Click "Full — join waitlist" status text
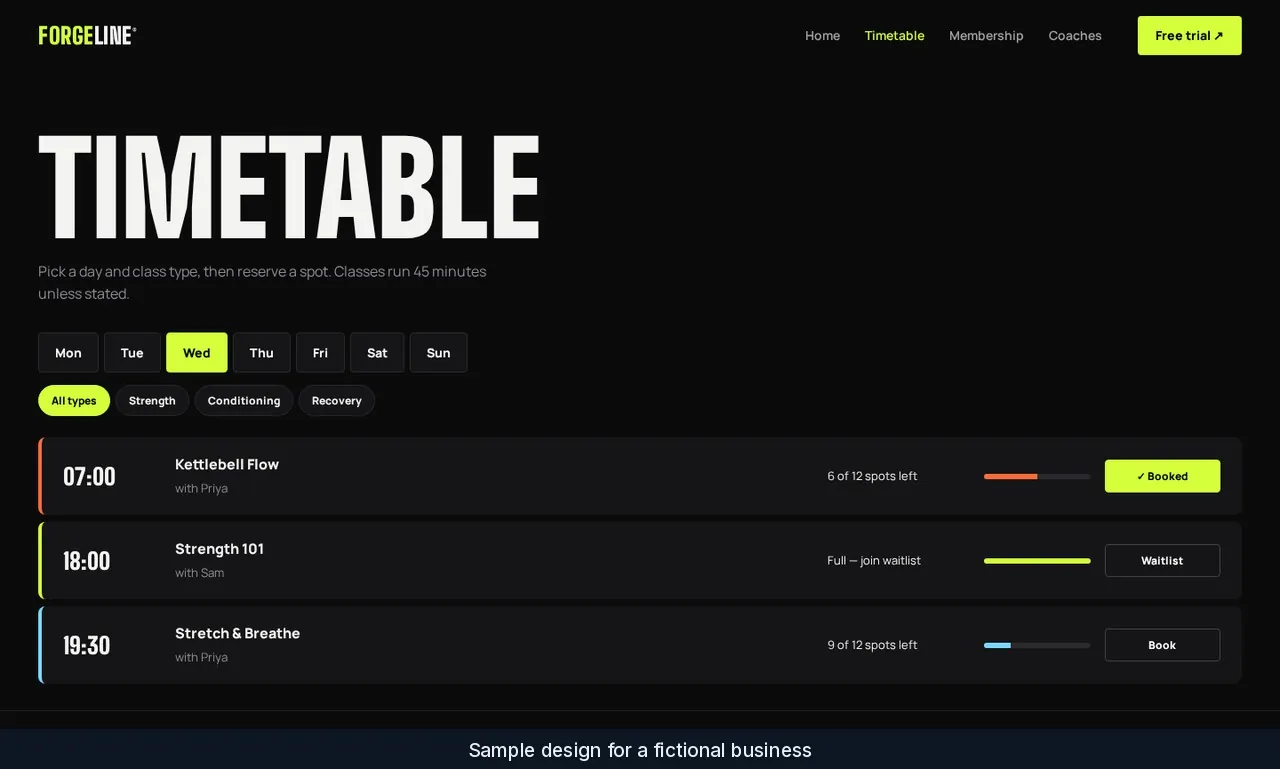 [874, 561]
